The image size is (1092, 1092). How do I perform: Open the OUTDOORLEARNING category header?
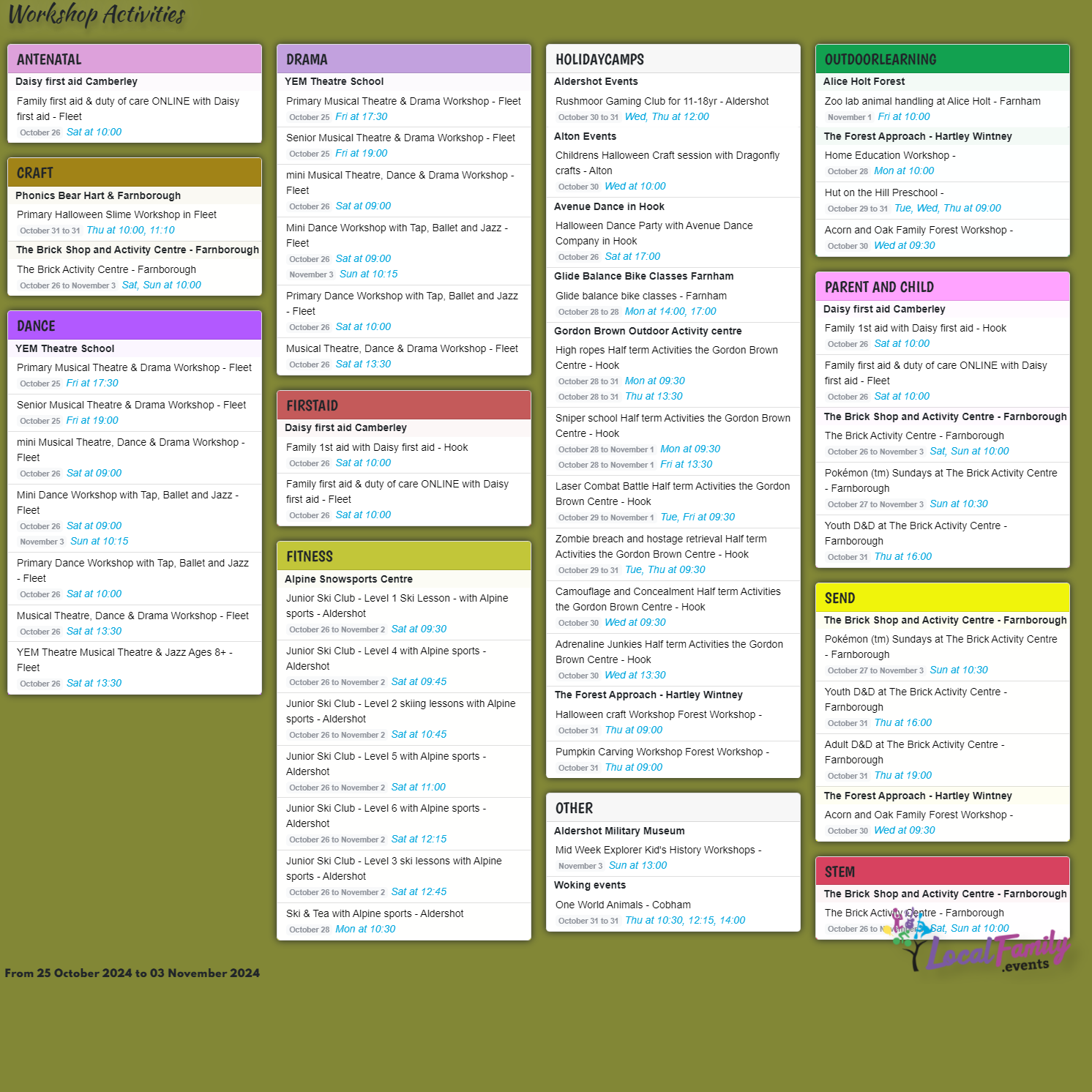[943, 59]
